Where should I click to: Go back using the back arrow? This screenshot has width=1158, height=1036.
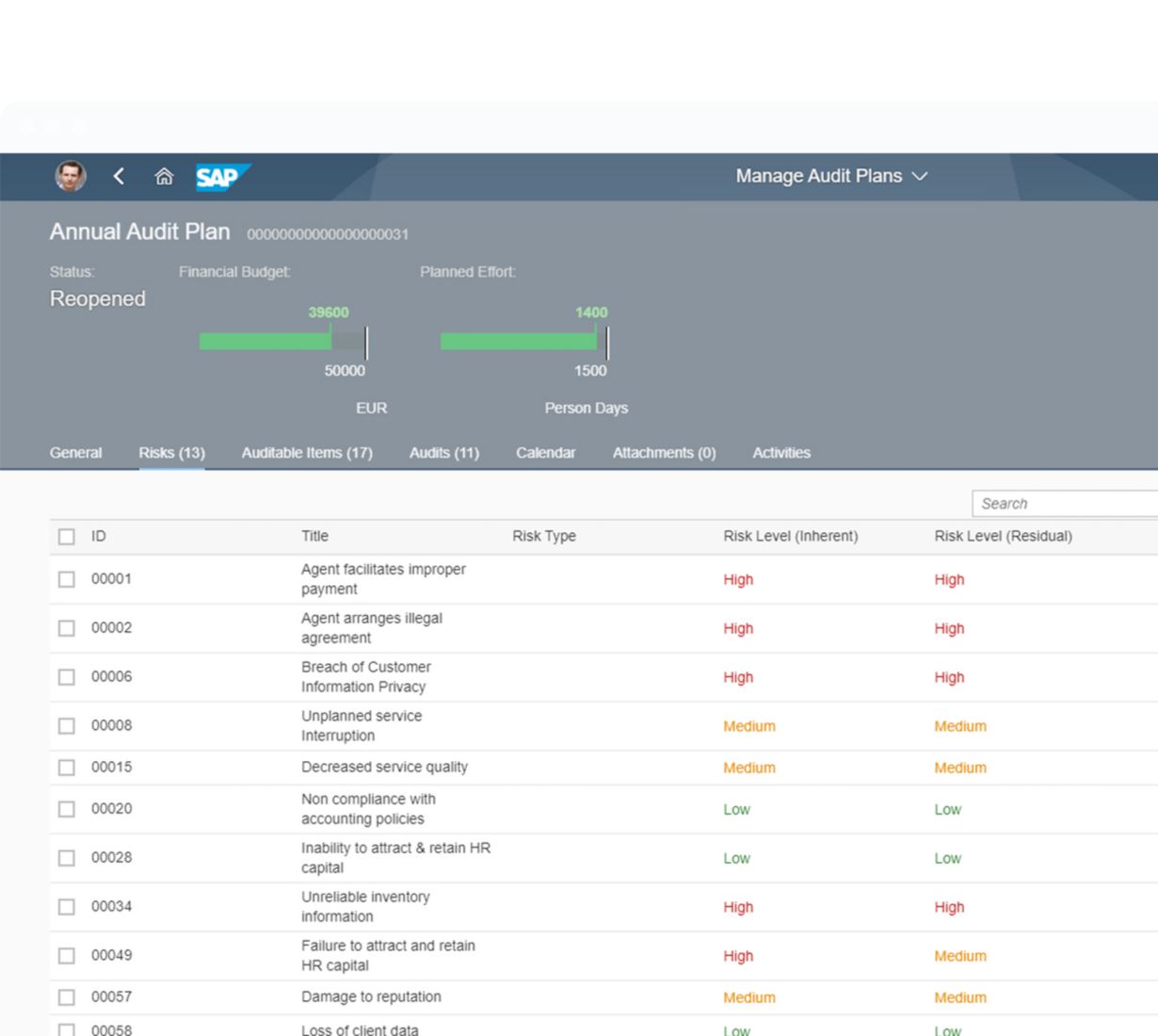click(119, 176)
